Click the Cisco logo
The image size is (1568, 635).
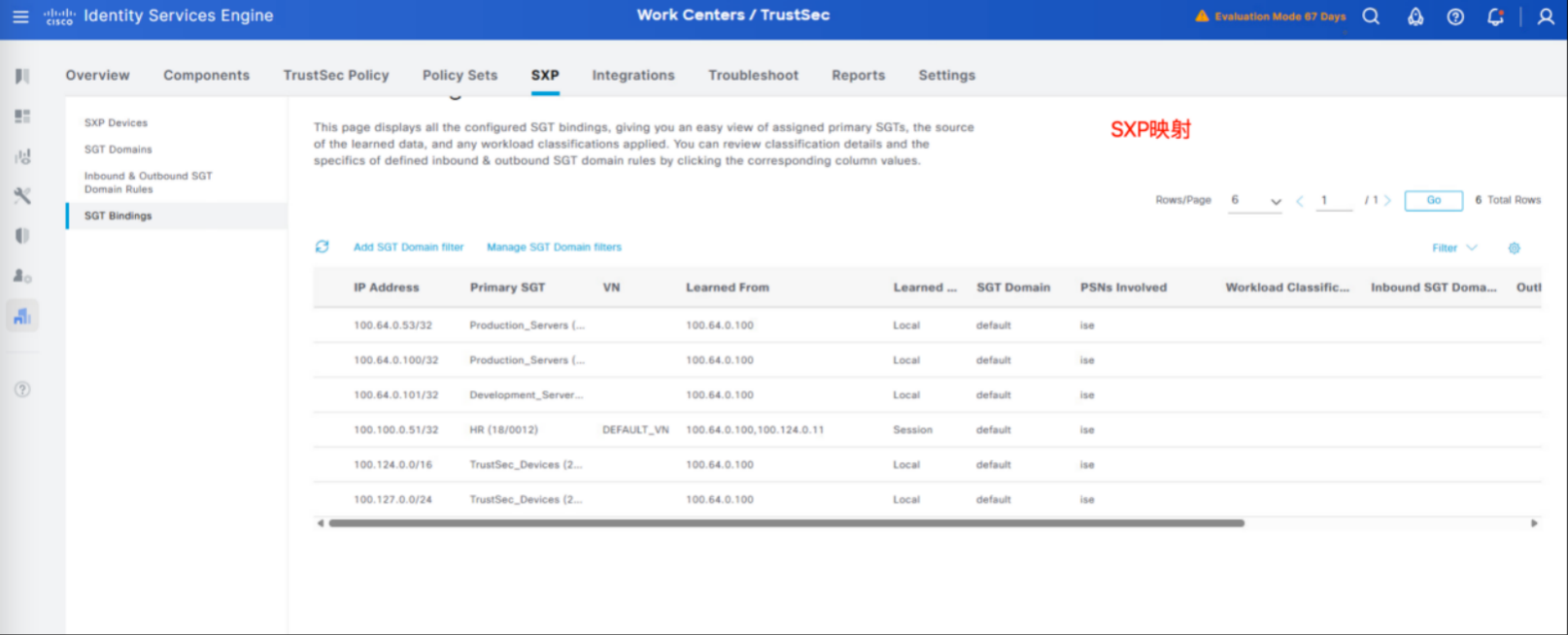click(x=59, y=17)
